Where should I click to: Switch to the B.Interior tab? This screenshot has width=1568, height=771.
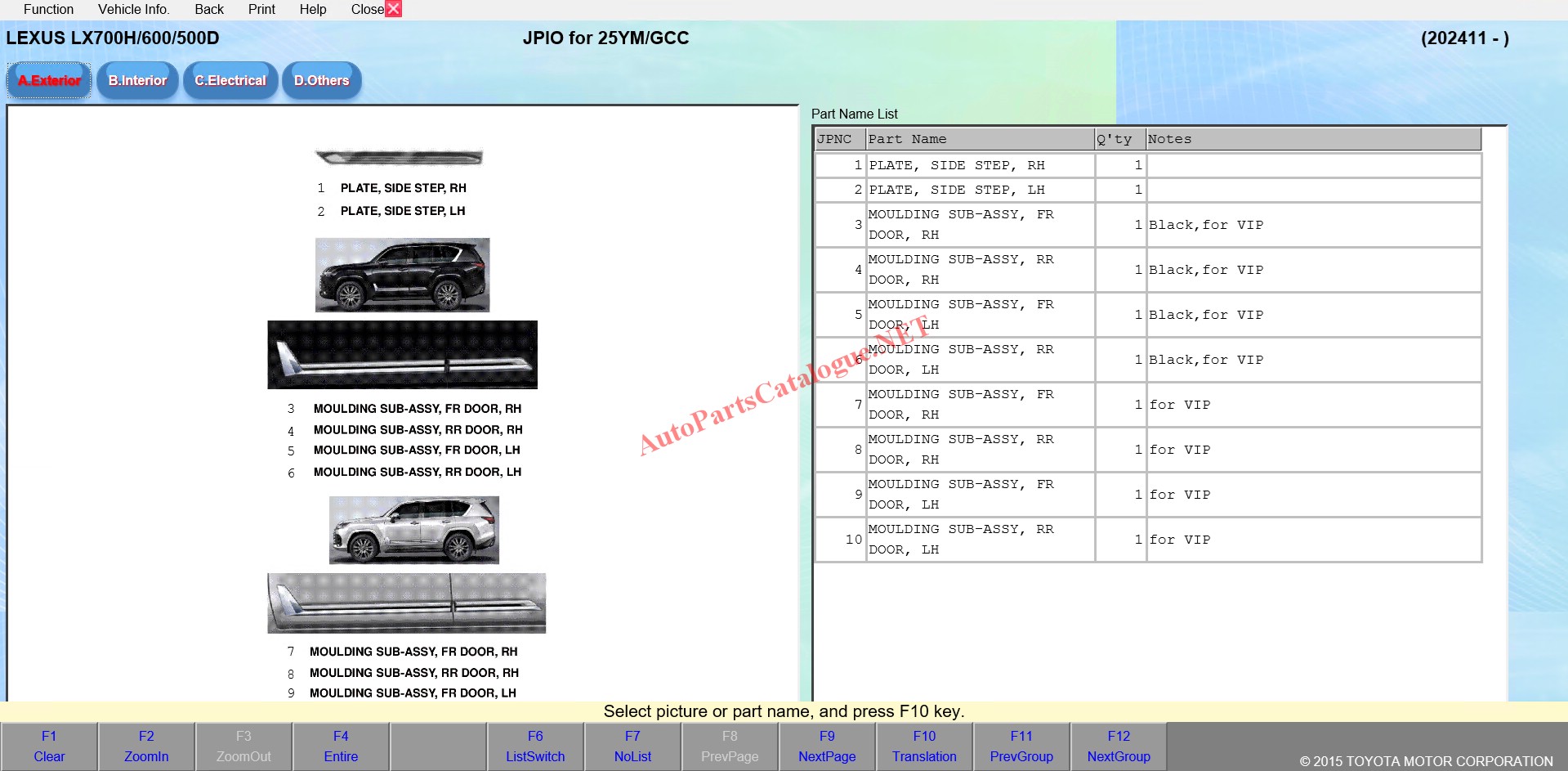click(137, 80)
